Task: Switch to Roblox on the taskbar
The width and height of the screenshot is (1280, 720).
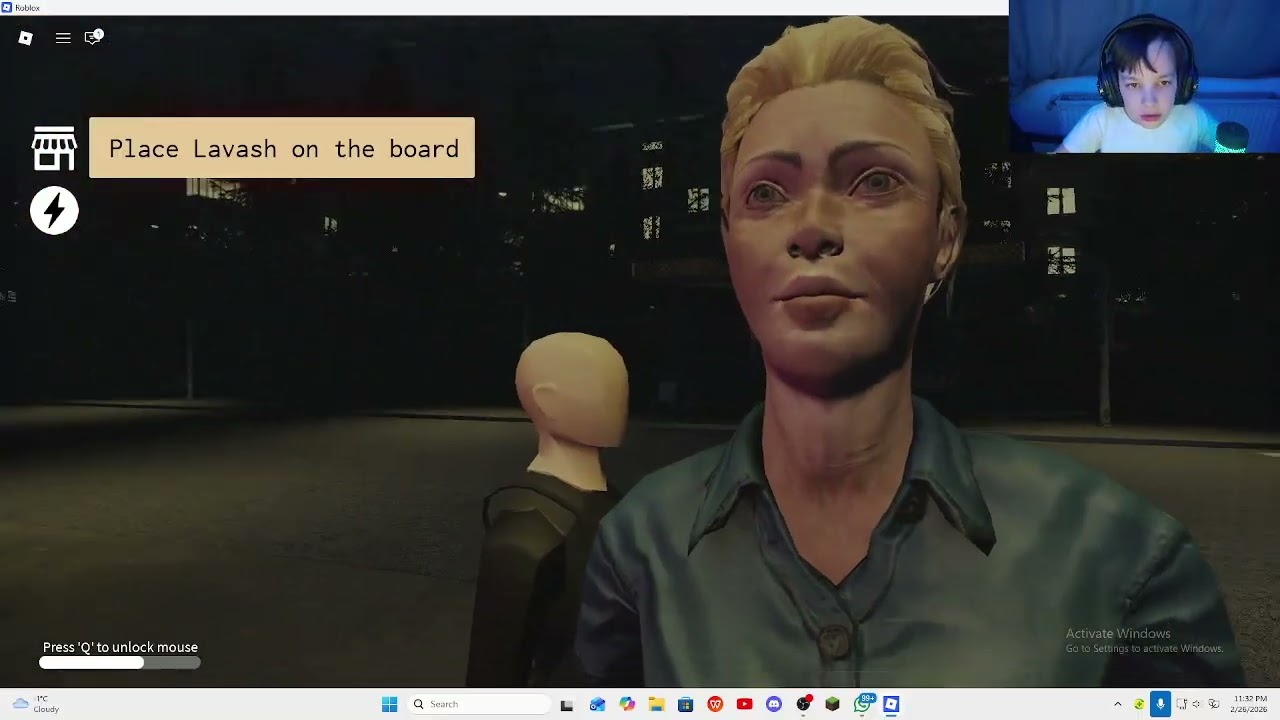Action: click(x=891, y=704)
